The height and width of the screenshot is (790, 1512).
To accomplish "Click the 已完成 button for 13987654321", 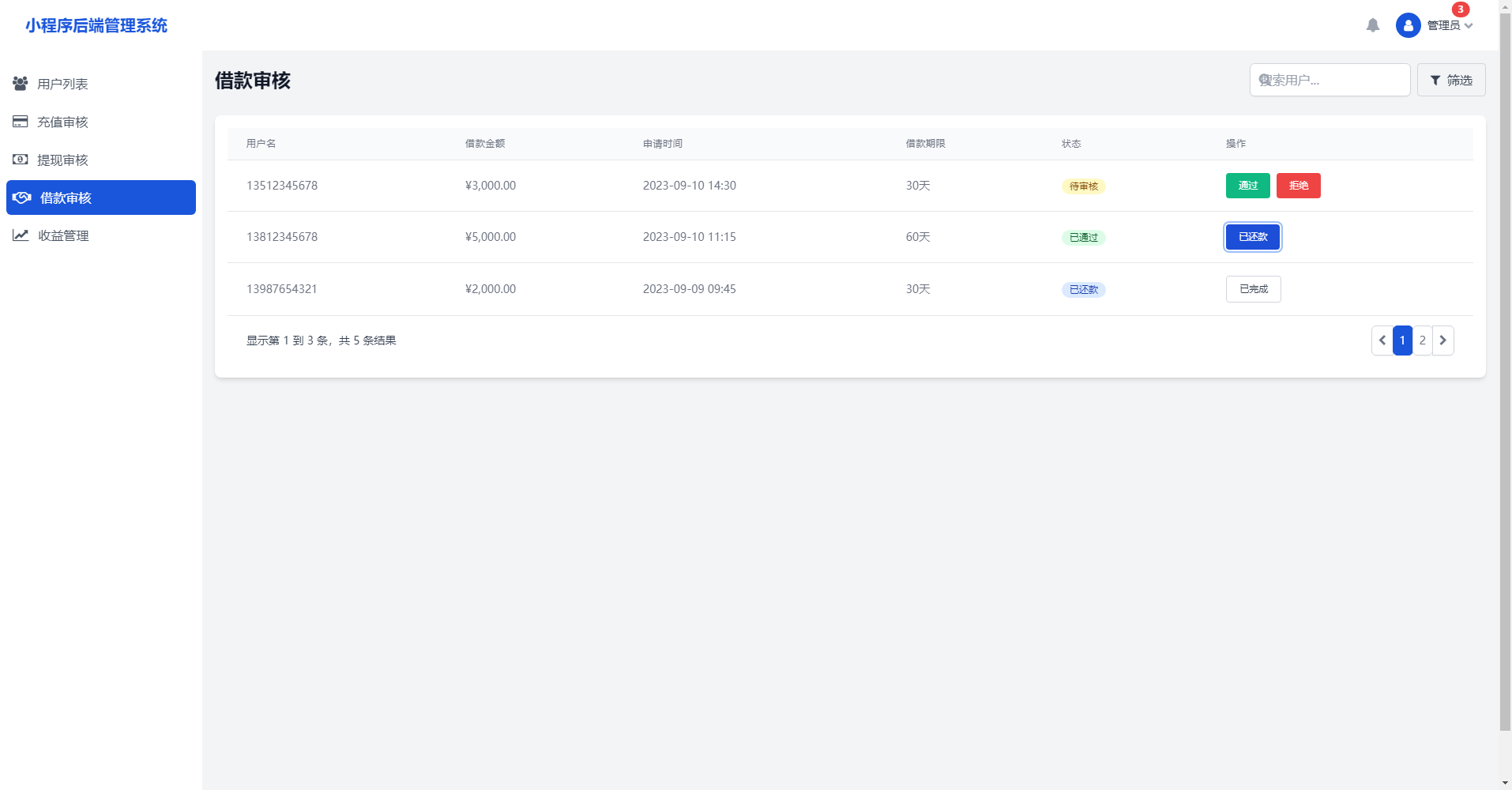I will (x=1253, y=289).
